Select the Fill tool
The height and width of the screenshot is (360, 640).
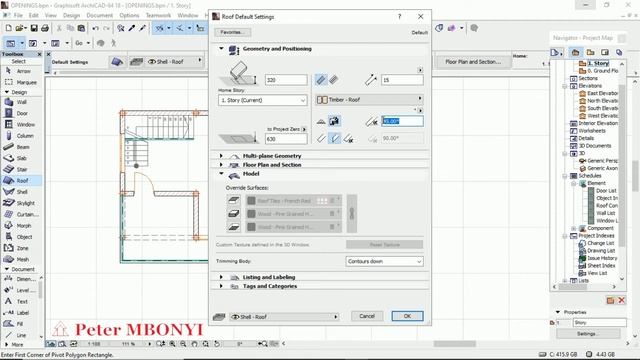(20, 324)
